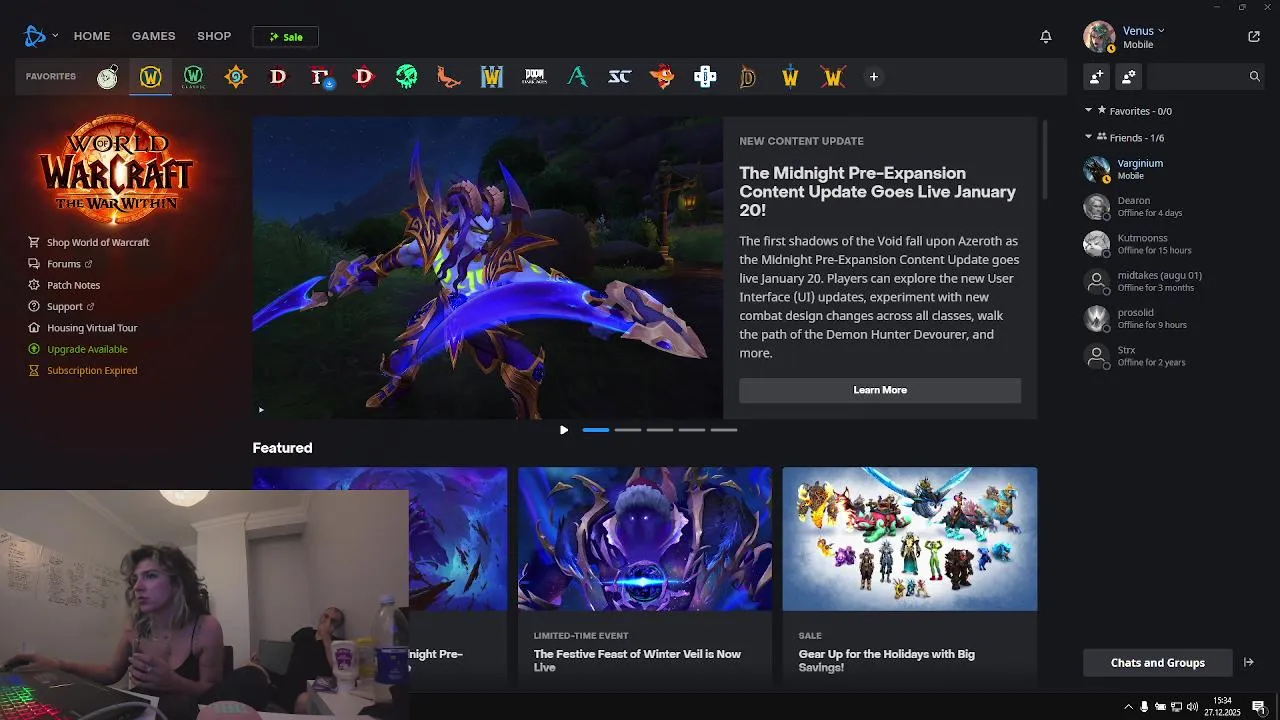Viewport: 1280px width, 720px height.
Task: Click the friend management icon with gear
Action: [1129, 76]
